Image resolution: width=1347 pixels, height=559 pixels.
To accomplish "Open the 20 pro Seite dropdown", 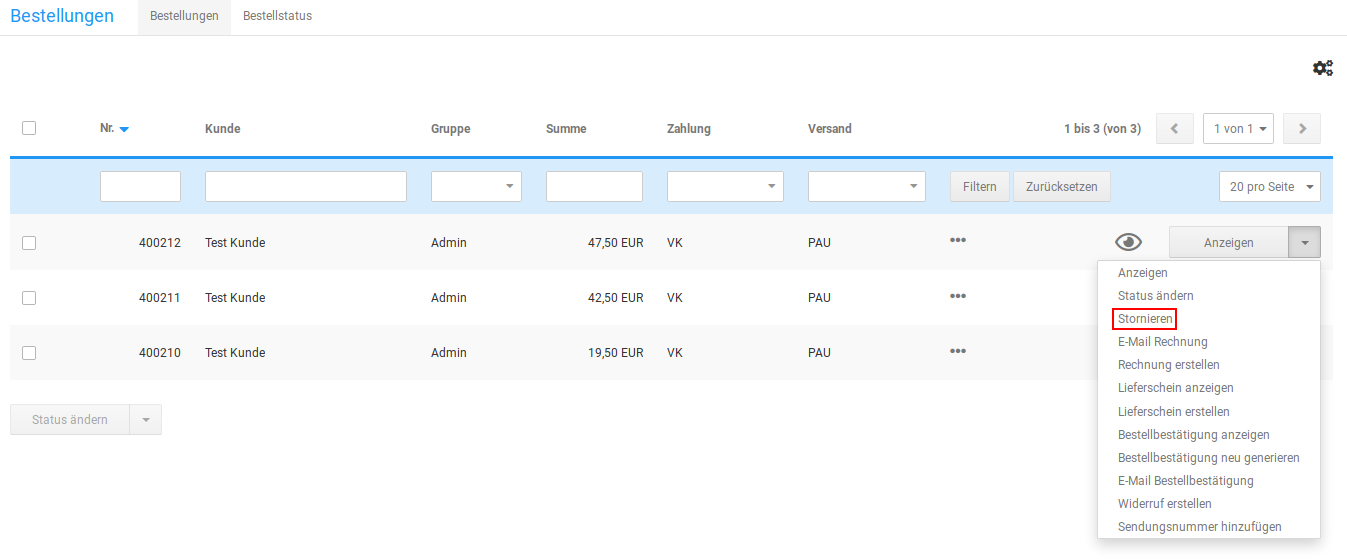I will tap(1269, 187).
